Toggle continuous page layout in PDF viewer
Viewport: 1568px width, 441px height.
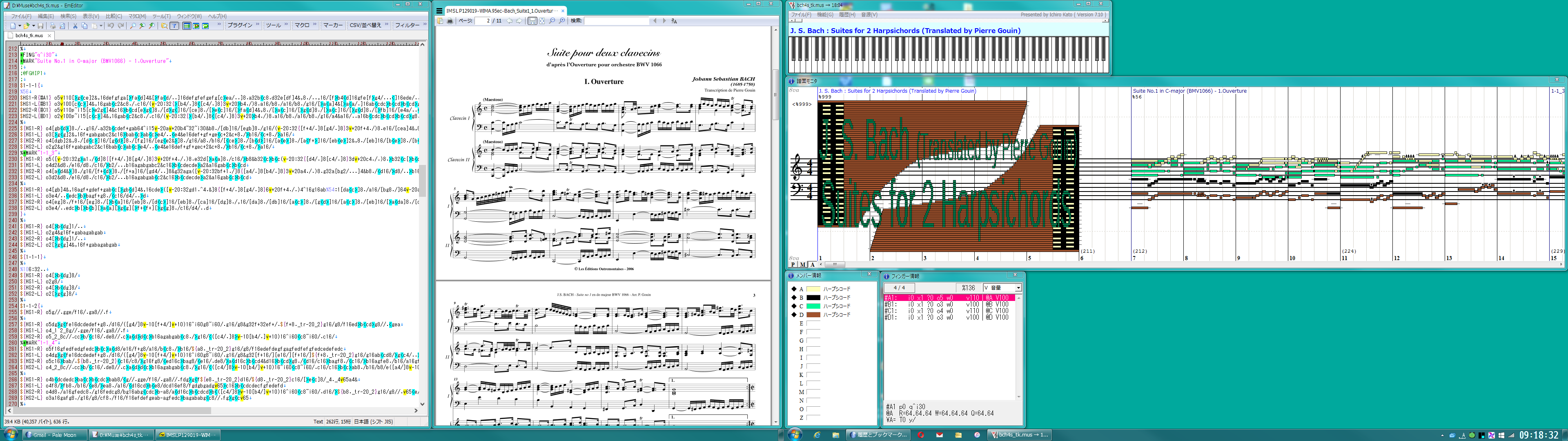click(532, 21)
